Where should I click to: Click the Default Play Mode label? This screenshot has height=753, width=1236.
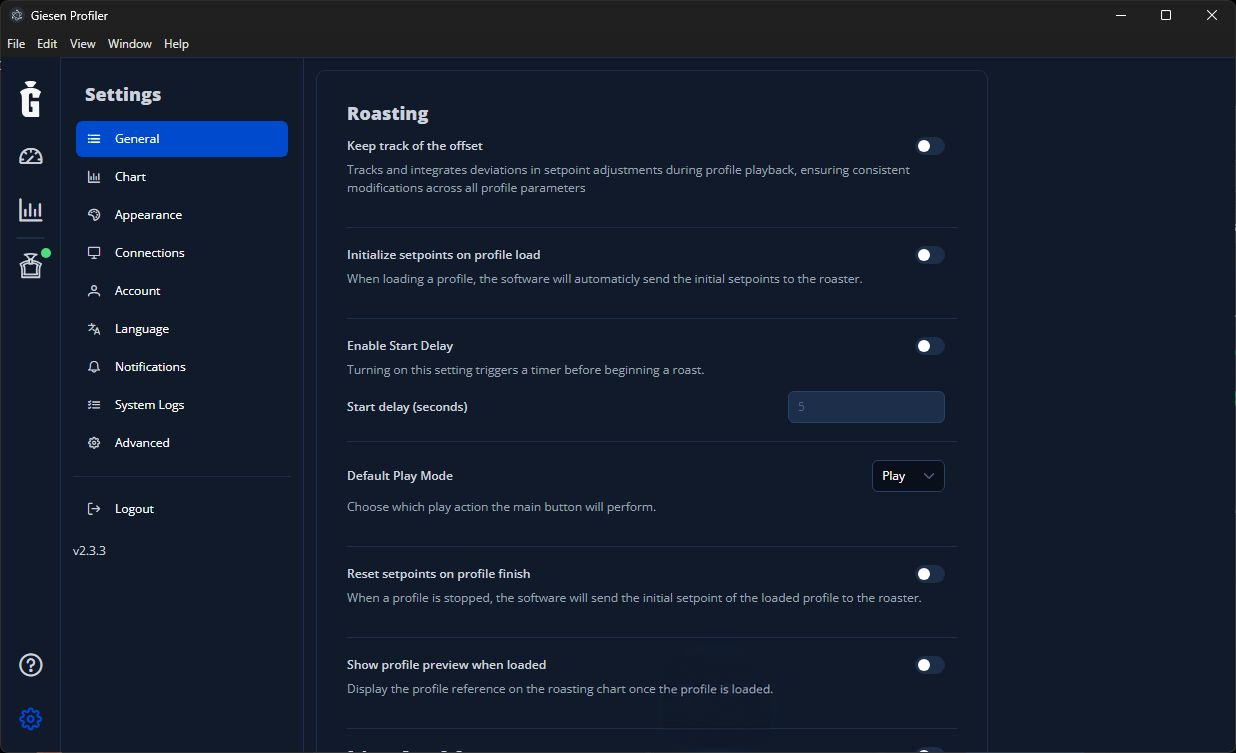coord(400,476)
